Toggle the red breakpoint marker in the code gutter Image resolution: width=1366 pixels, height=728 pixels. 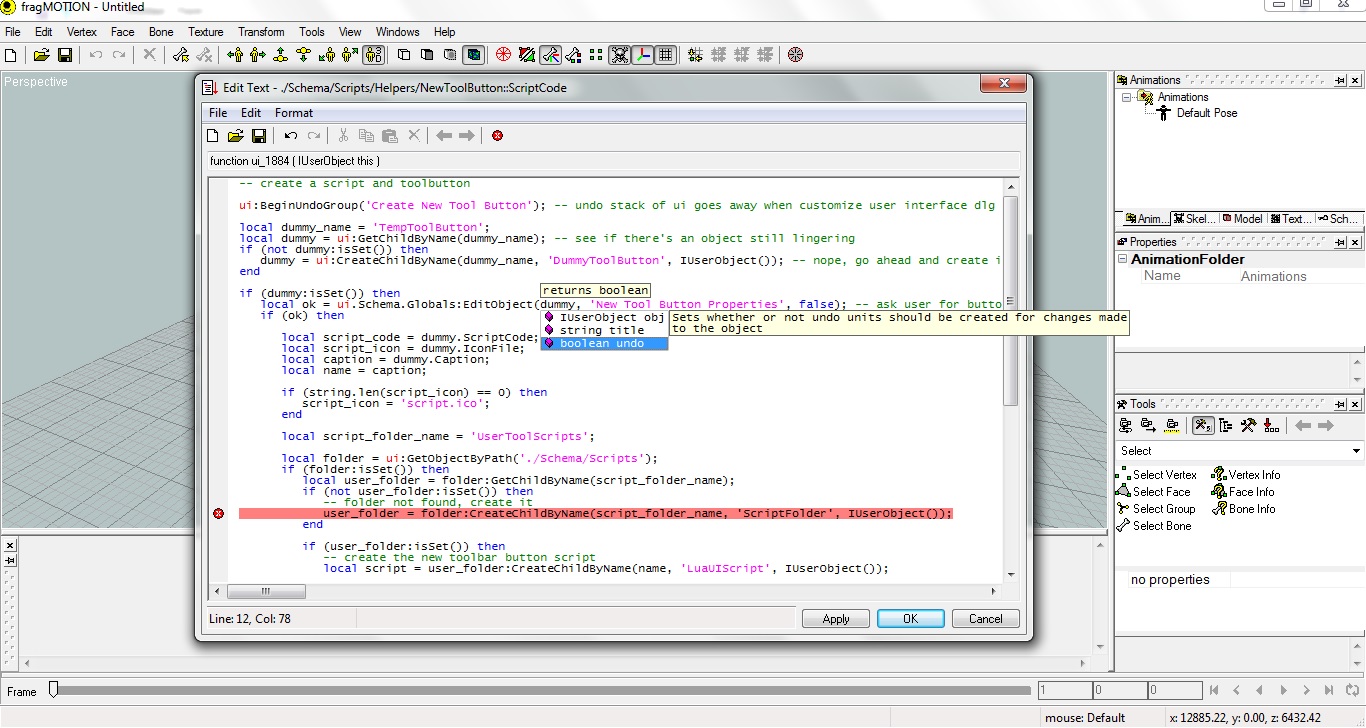click(x=219, y=514)
